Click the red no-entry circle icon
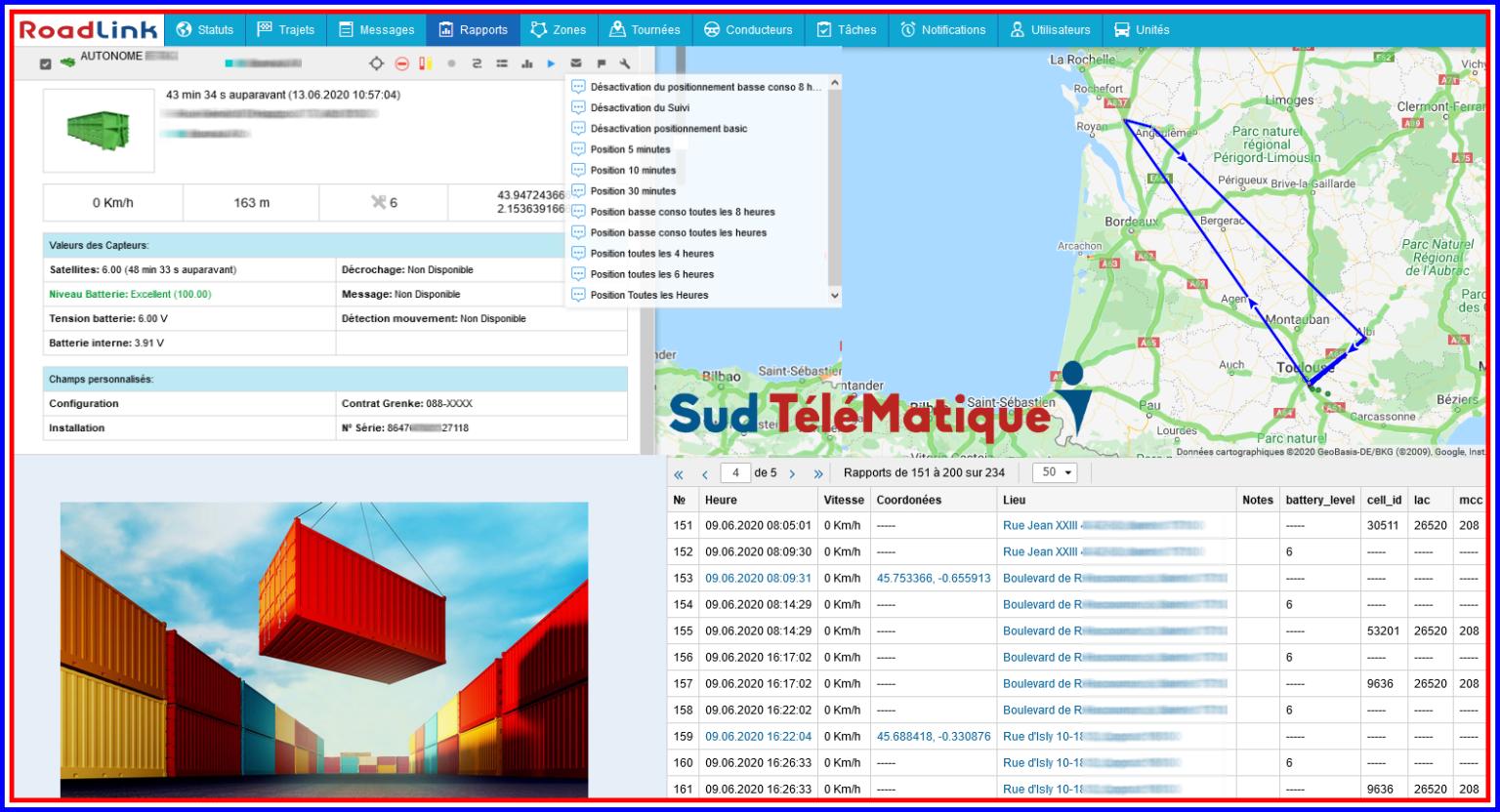This screenshot has width=1500, height=812. (x=401, y=63)
